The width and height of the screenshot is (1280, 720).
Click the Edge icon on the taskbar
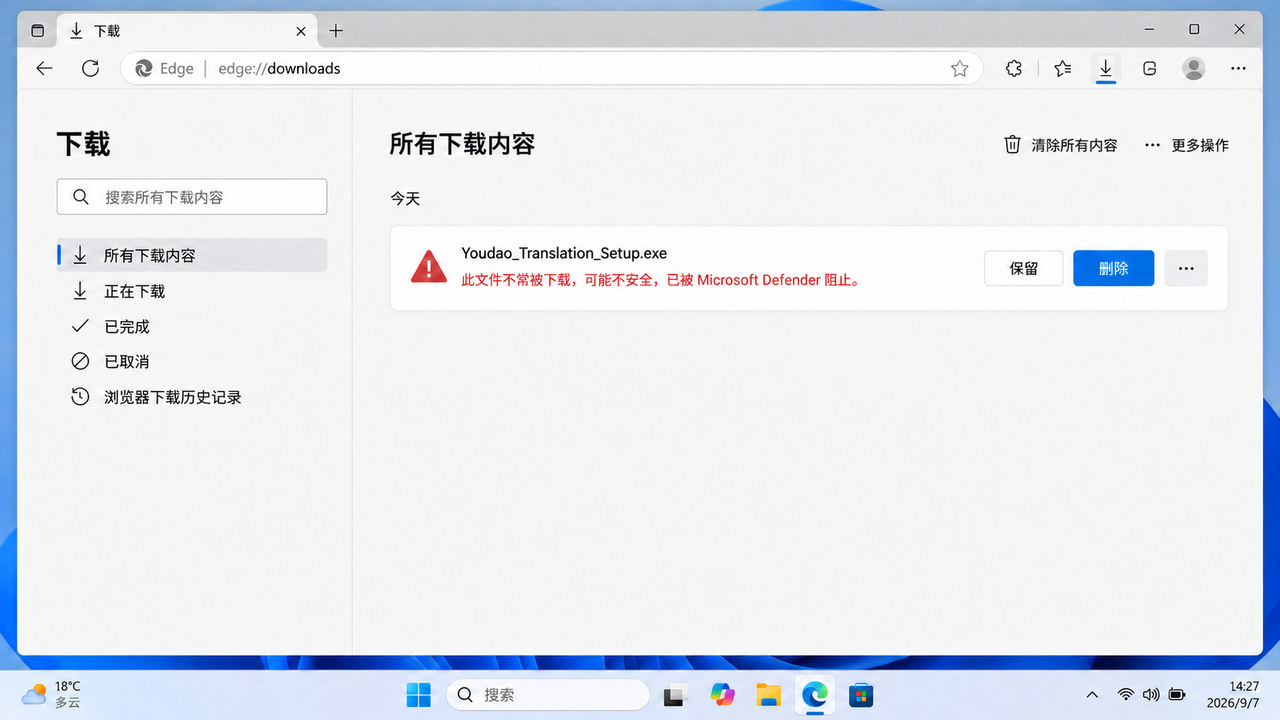pos(815,694)
